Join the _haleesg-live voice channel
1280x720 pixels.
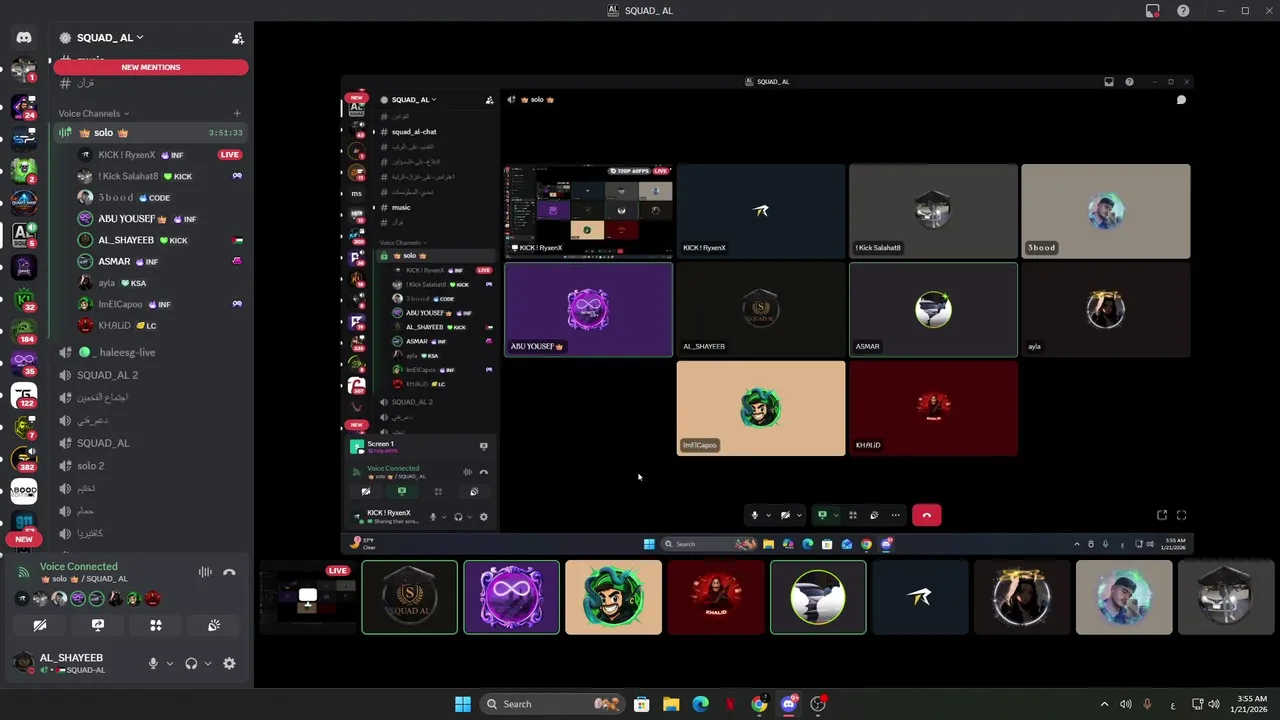tap(150, 352)
